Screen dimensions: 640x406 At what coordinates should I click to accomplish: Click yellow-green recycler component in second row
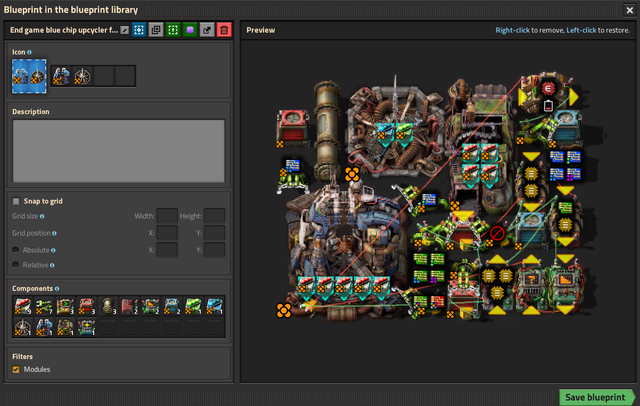point(65,327)
